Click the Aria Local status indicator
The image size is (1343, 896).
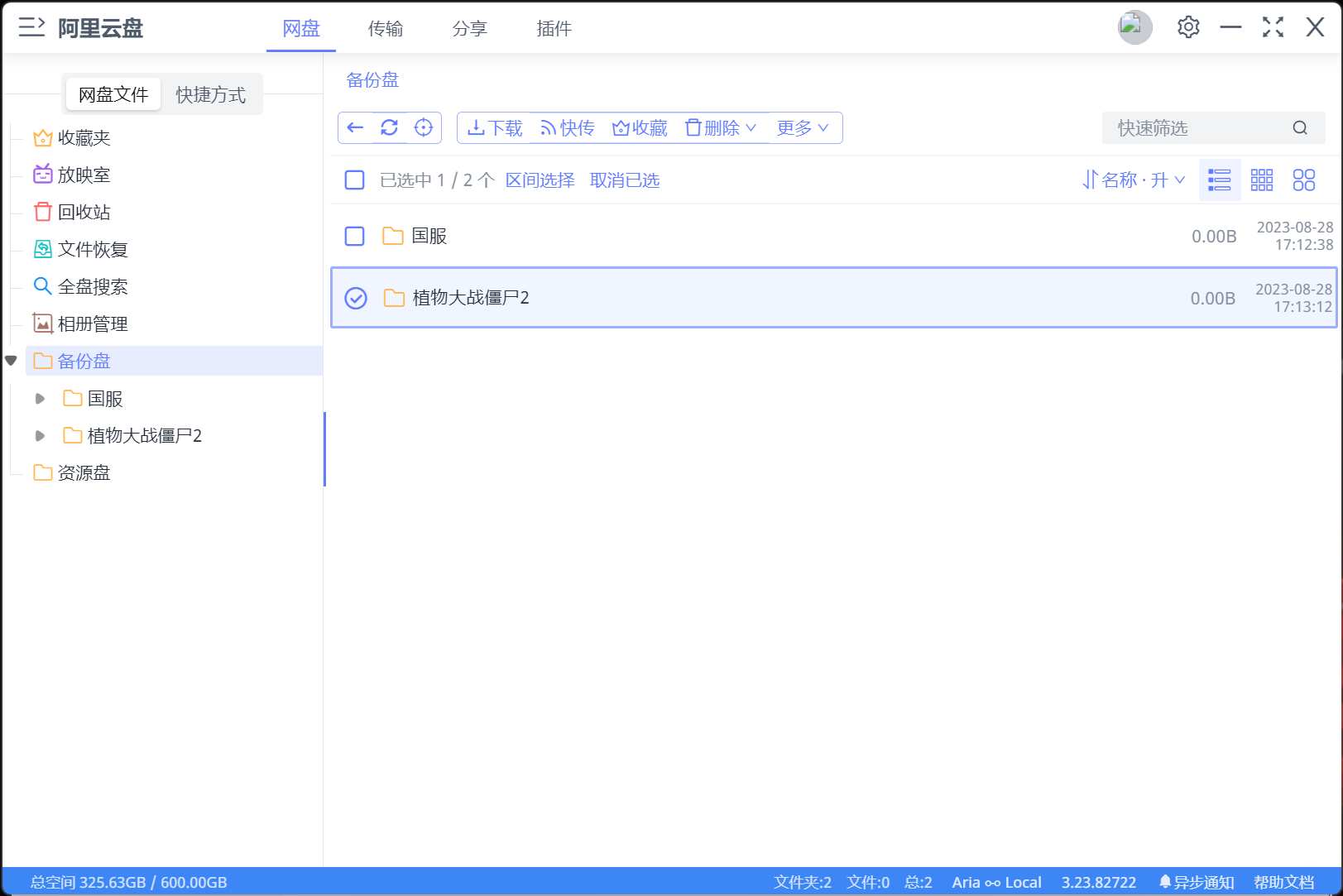tap(996, 883)
